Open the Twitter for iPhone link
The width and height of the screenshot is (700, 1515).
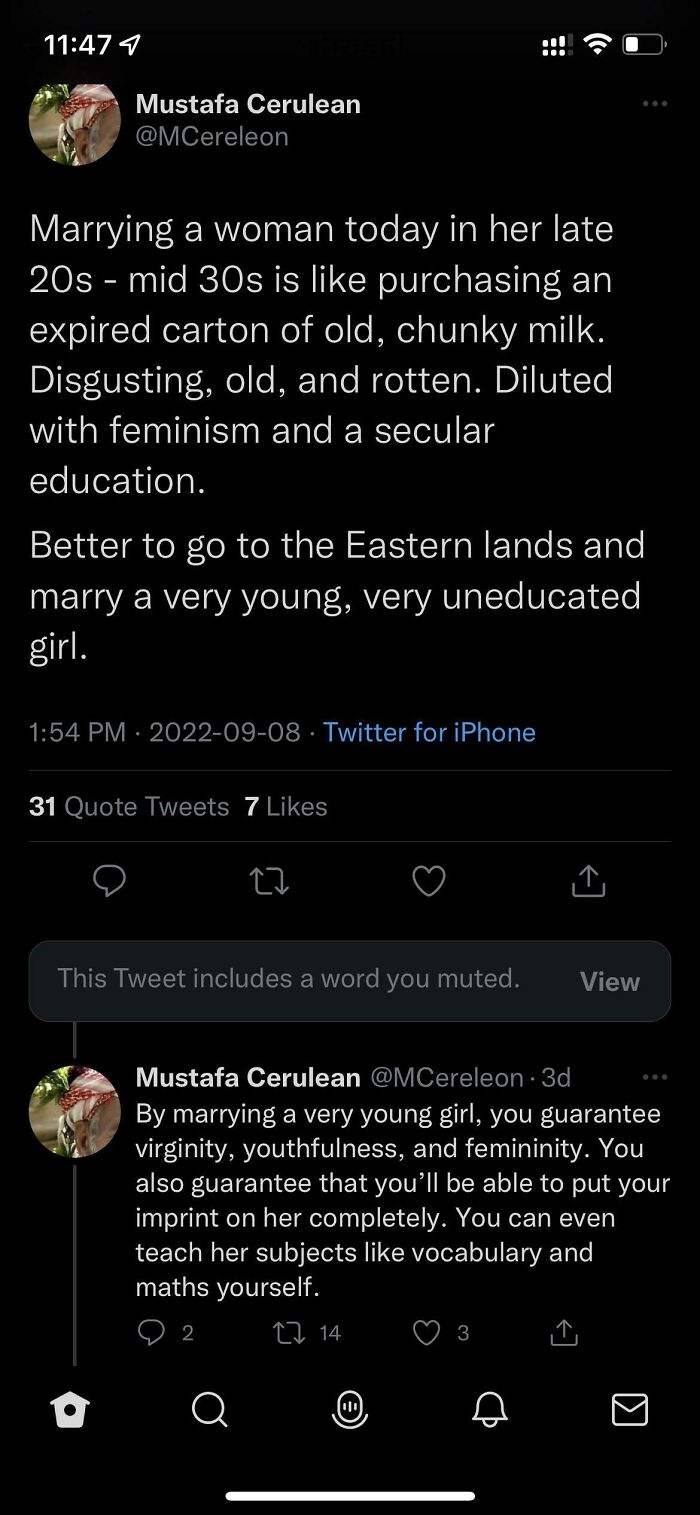[x=429, y=732]
